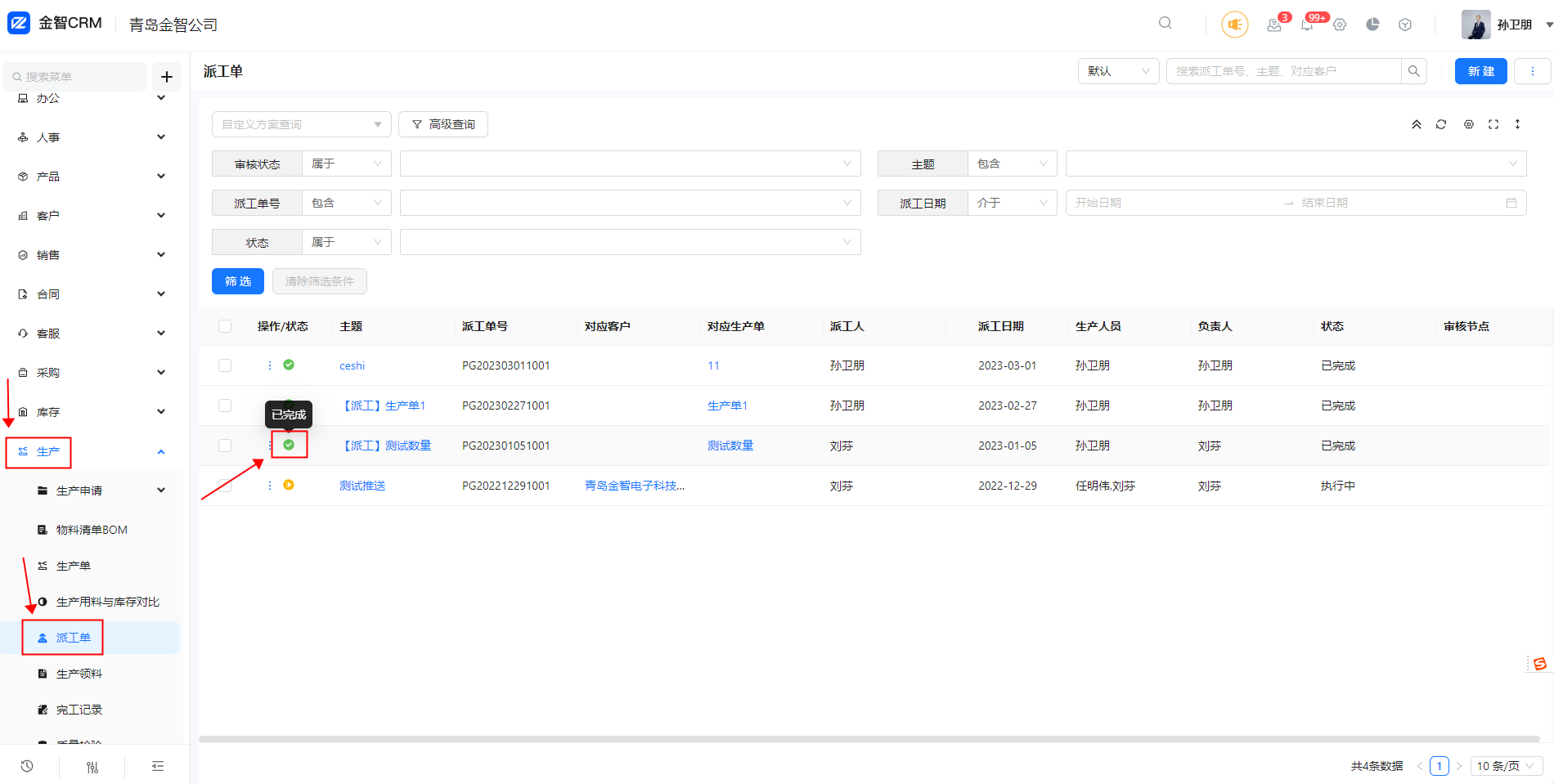Click the plus icon beside menu search
The image size is (1554, 784).
(167, 77)
